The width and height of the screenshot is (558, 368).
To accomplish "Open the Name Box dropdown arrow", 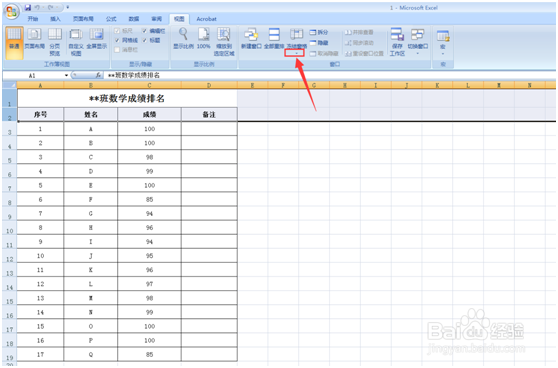I will pos(66,75).
